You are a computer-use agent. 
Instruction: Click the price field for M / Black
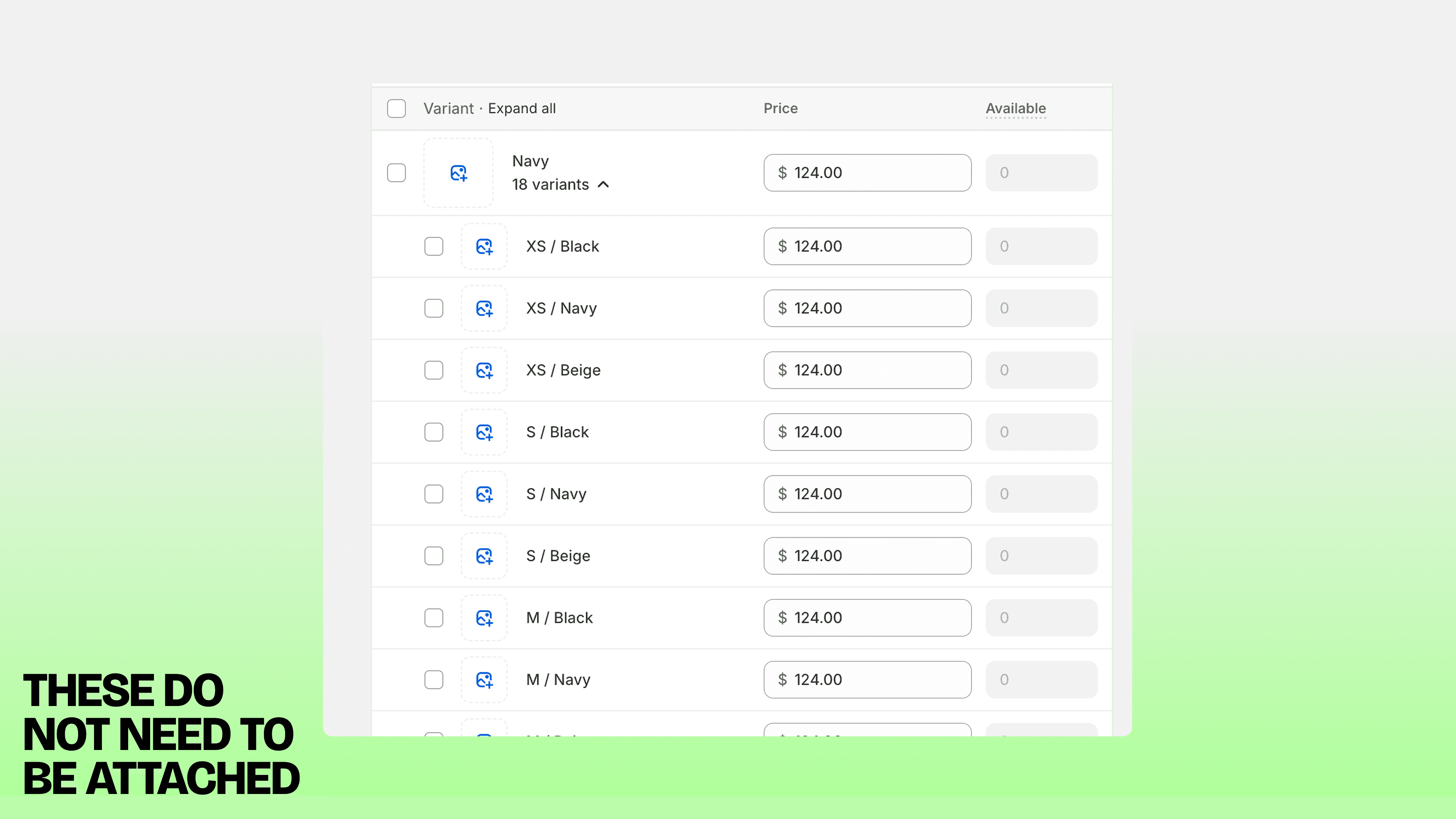click(867, 618)
